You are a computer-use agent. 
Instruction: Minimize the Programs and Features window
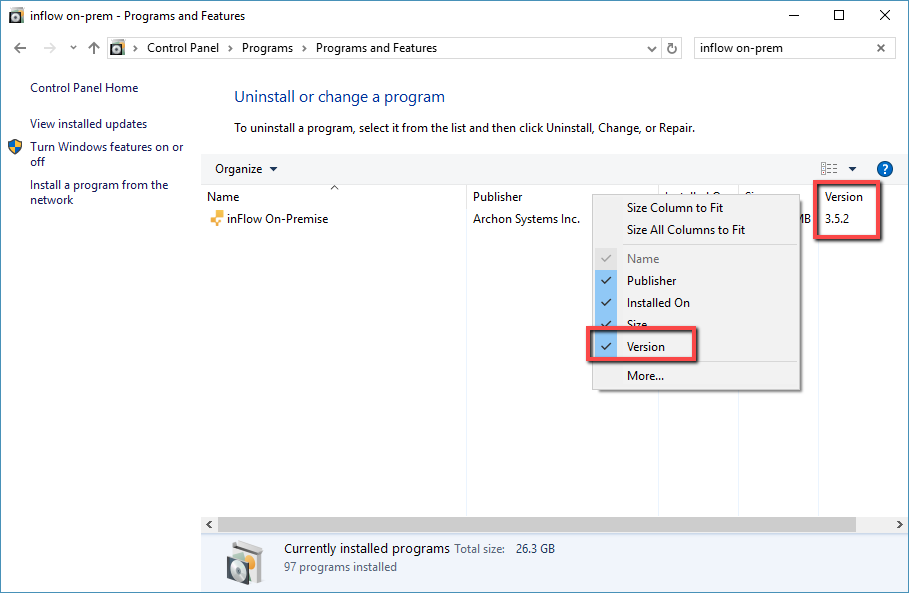794,16
